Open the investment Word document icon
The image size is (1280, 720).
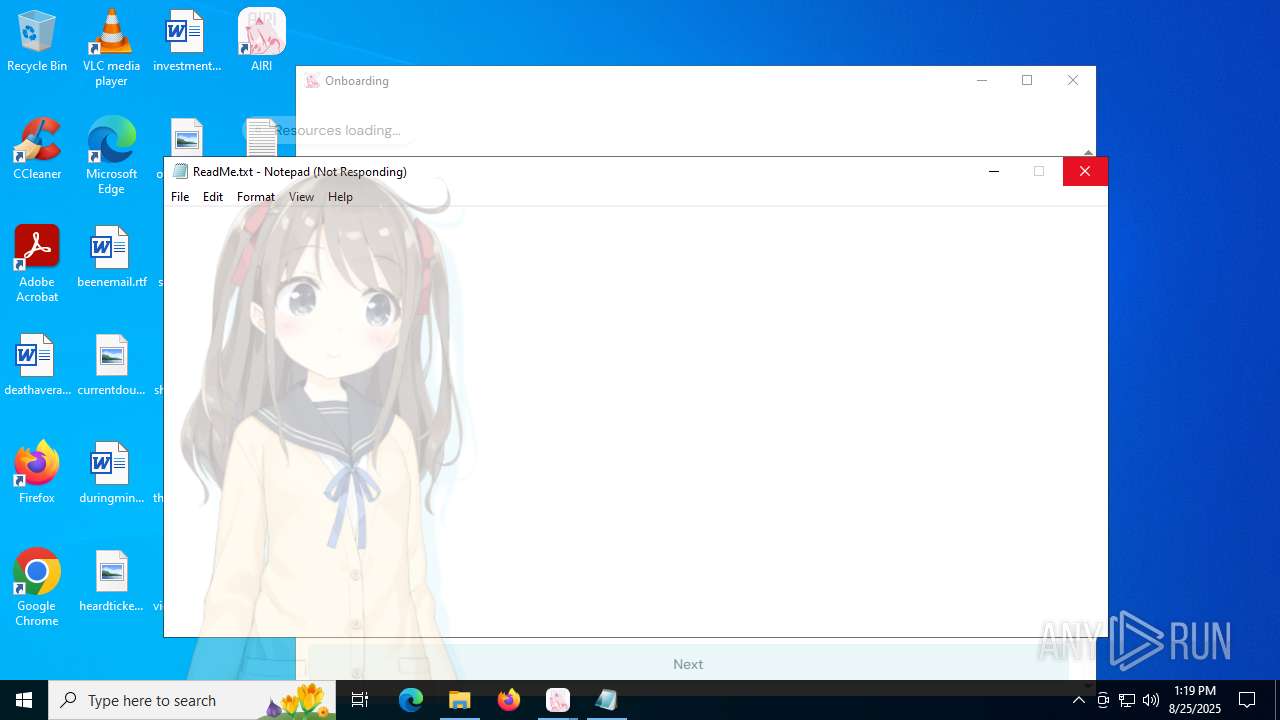[x=186, y=42]
